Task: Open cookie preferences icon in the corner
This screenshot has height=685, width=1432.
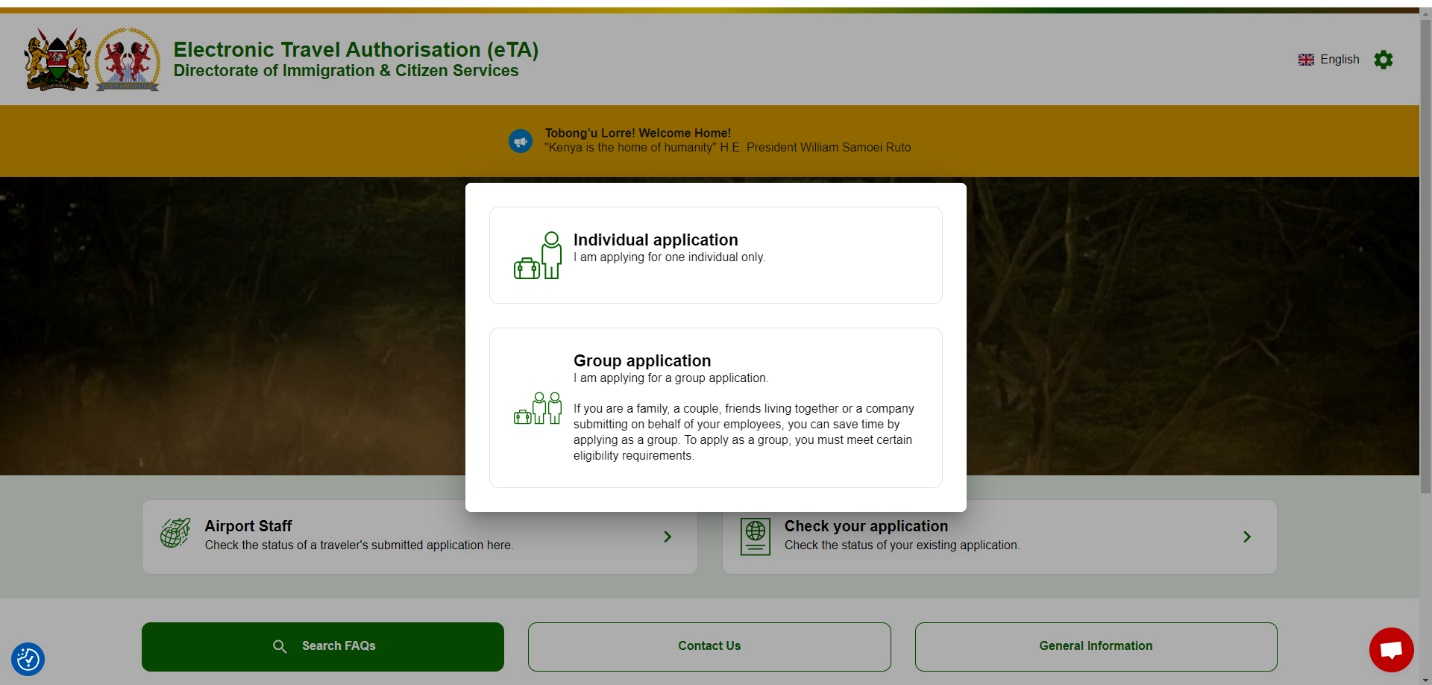Action: pos(28,659)
